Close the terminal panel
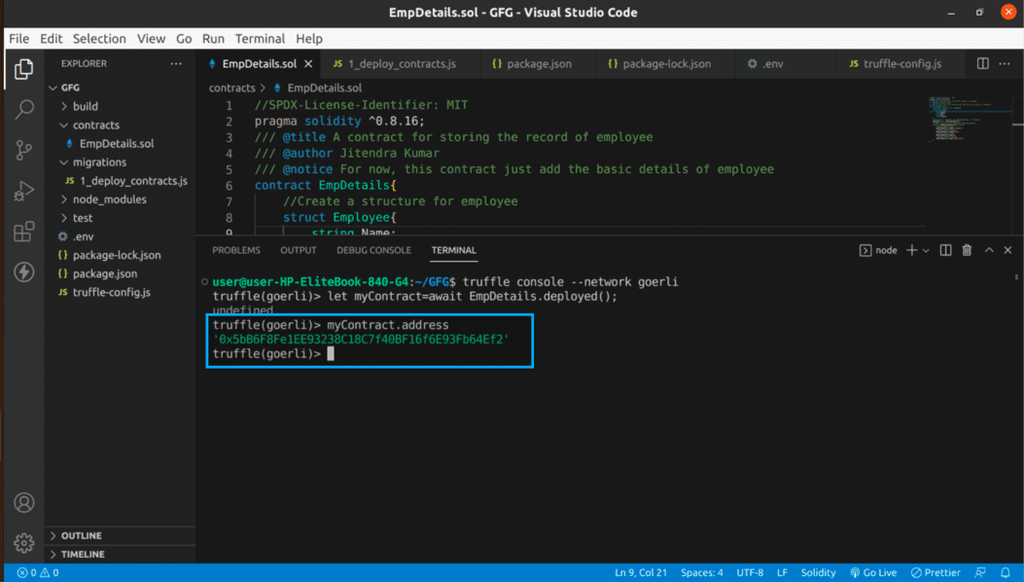The width and height of the screenshot is (1024, 582). click(1008, 250)
